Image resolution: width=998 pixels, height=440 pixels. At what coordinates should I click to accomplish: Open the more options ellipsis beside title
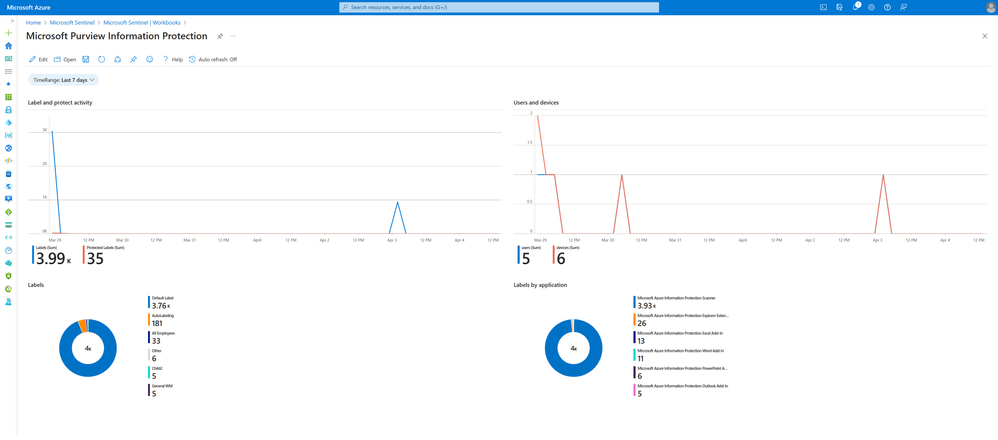click(x=233, y=36)
